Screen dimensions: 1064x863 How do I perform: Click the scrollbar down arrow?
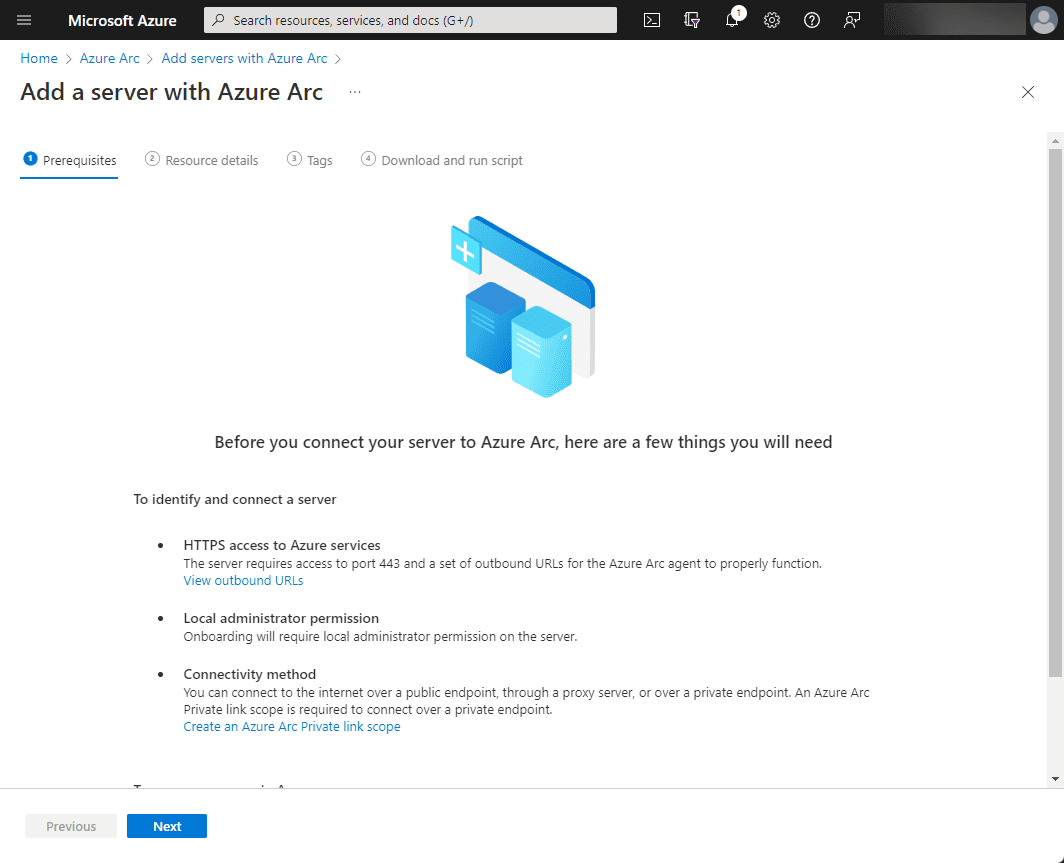pyautogui.click(x=1055, y=780)
